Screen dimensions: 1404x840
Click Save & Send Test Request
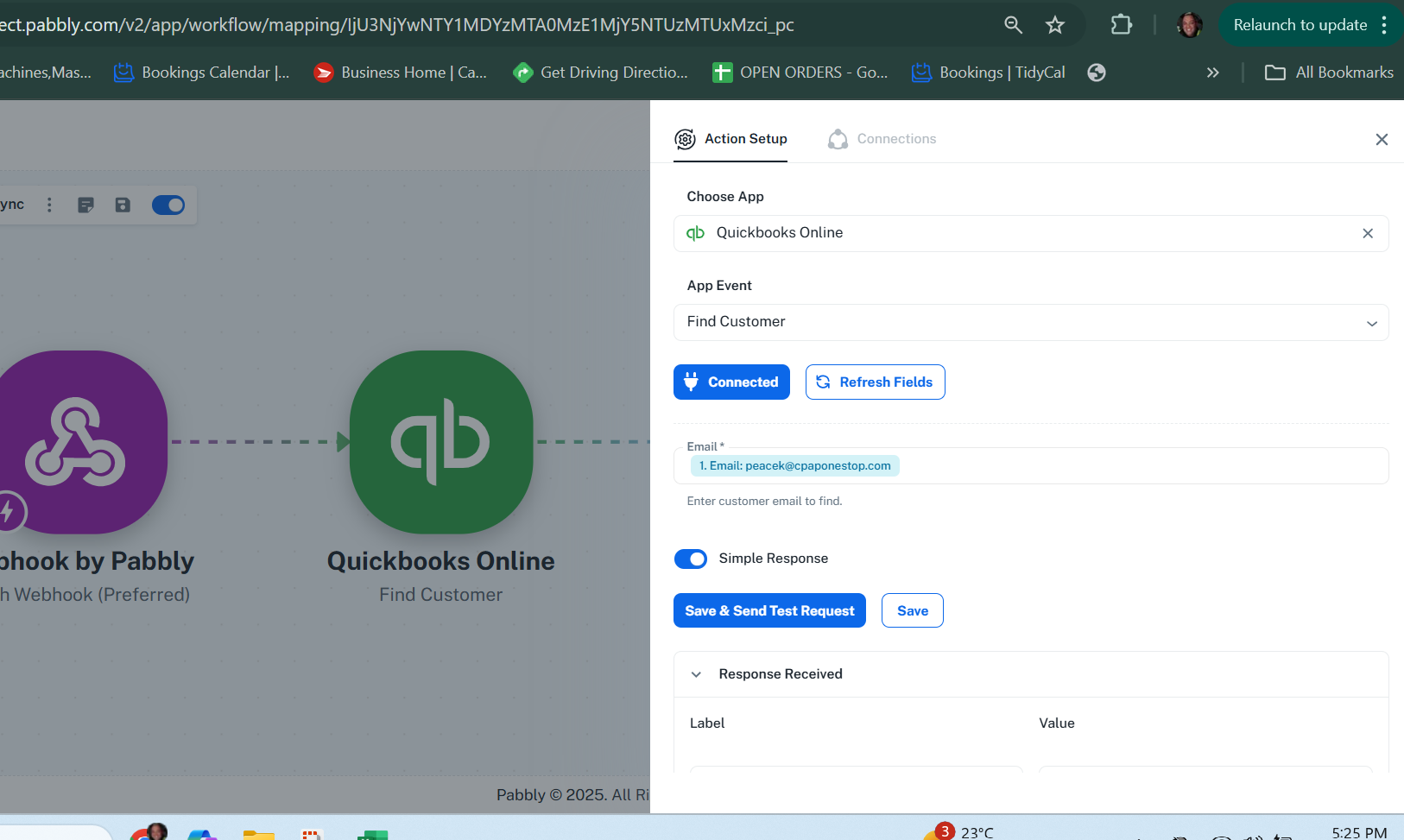coord(769,610)
